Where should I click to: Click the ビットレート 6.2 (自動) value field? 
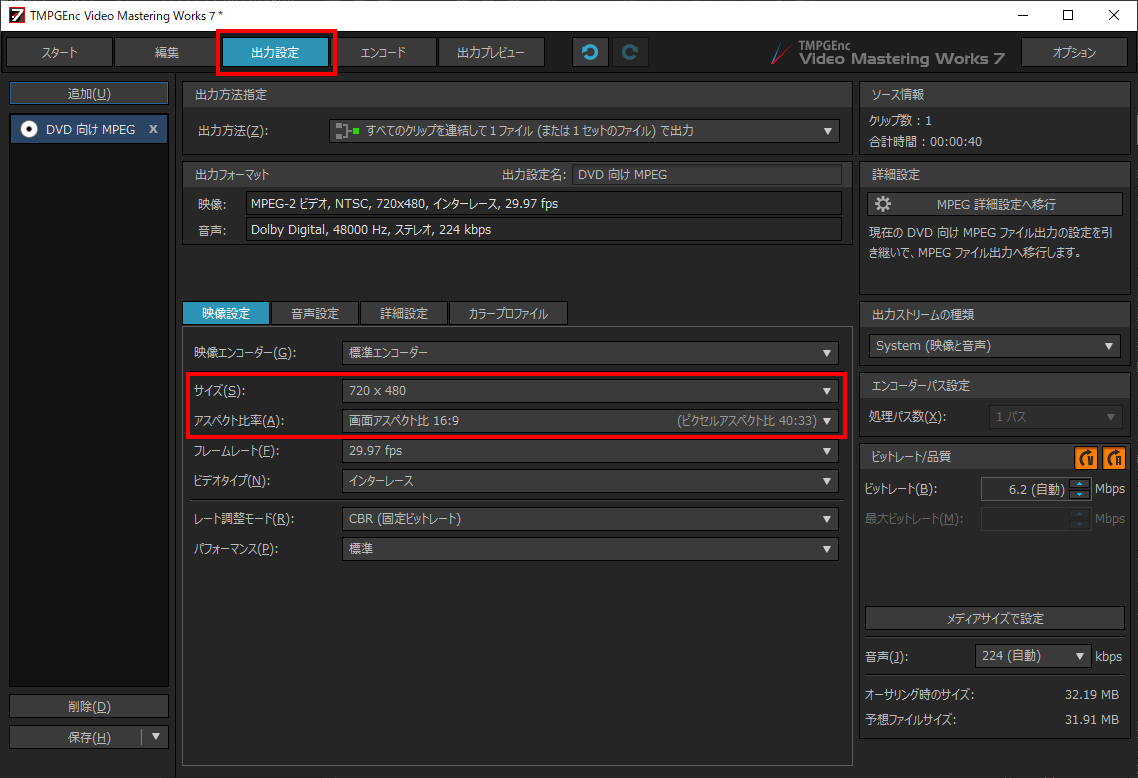[1025, 489]
